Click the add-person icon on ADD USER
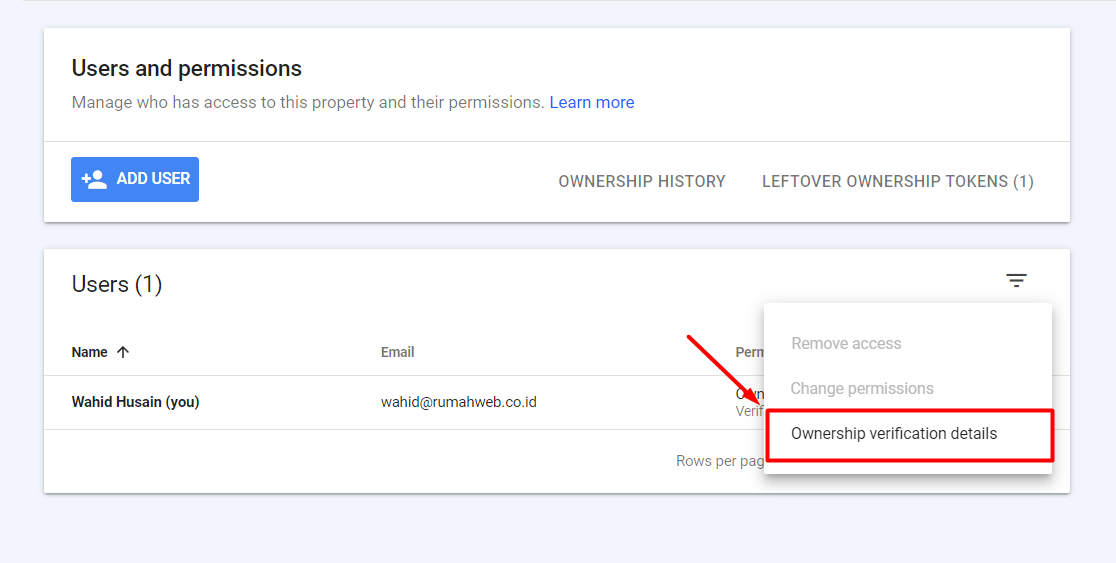1116x563 pixels. (x=94, y=179)
